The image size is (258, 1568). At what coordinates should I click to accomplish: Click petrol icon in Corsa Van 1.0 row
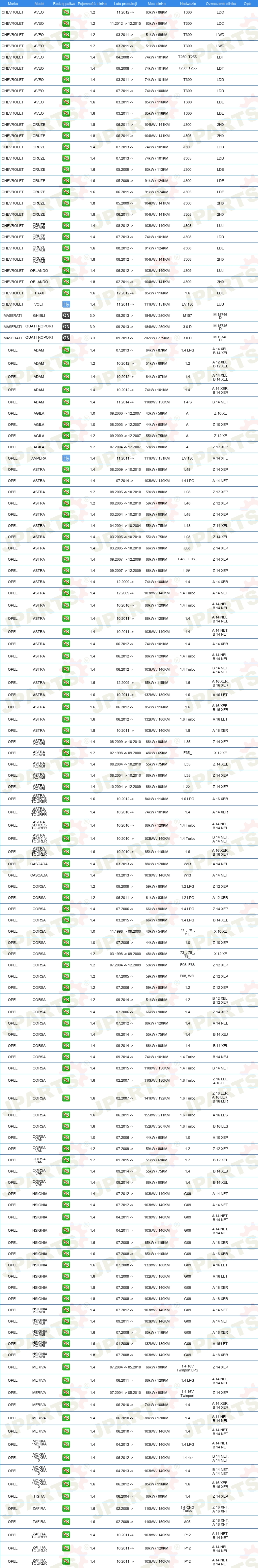[x=66, y=1138]
